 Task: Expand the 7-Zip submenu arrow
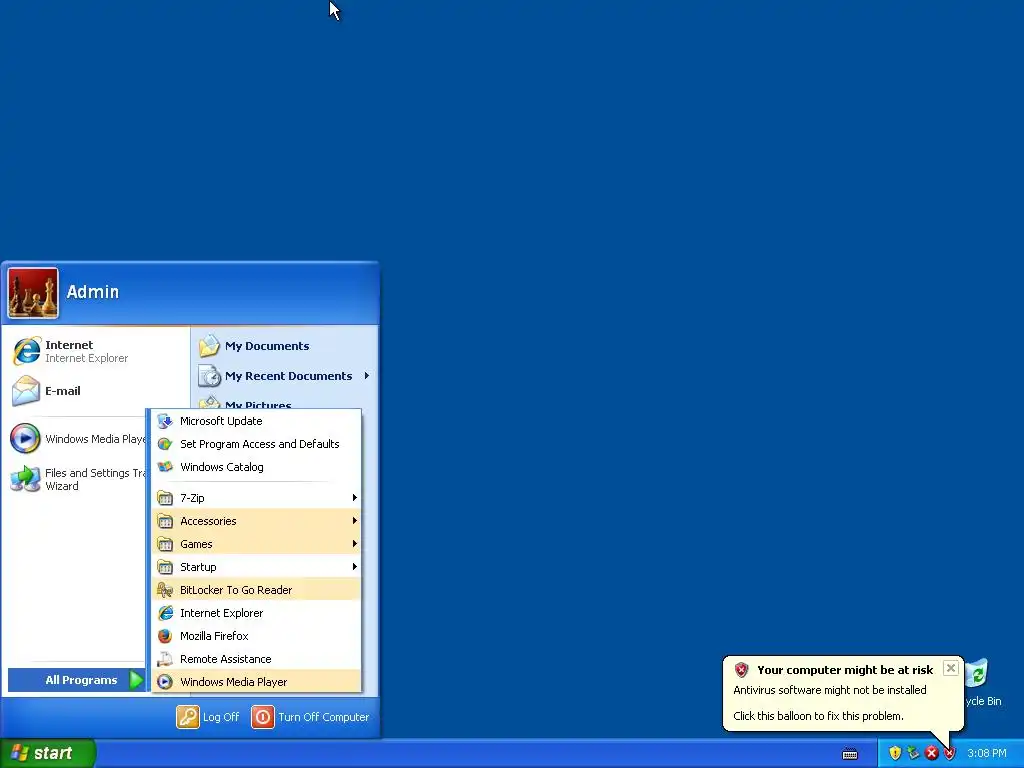(x=355, y=498)
